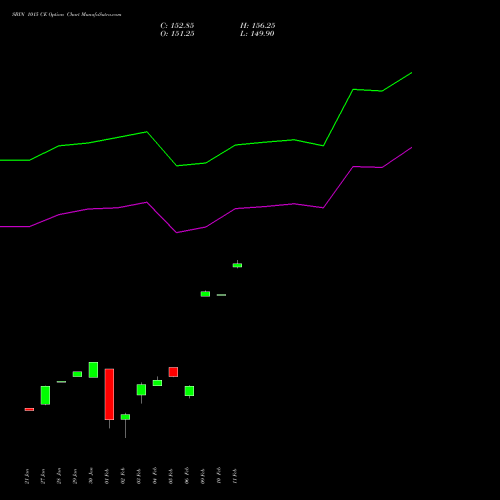Click the 28 Jan date axis label
Image resolution: width=500 pixels, height=500 pixels.
pos(59,476)
